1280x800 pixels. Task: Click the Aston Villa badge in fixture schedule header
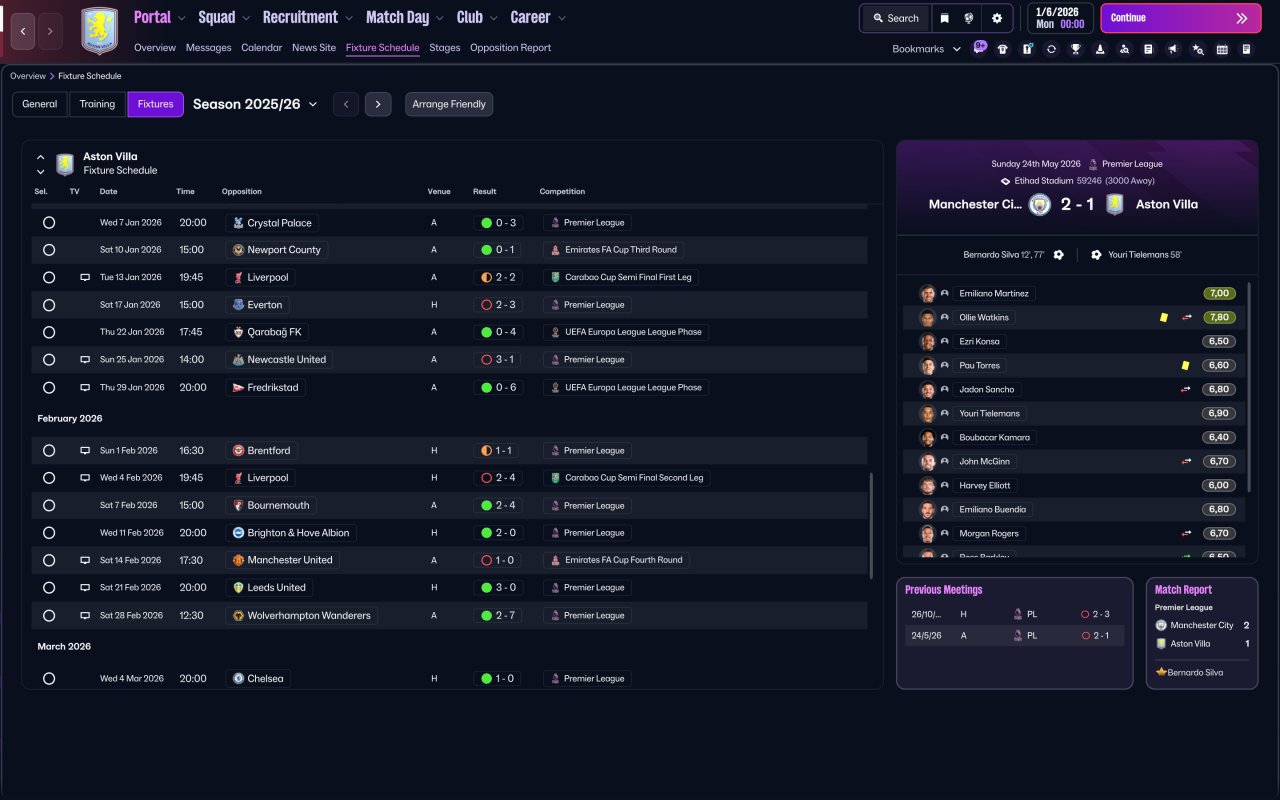[x=65, y=164]
